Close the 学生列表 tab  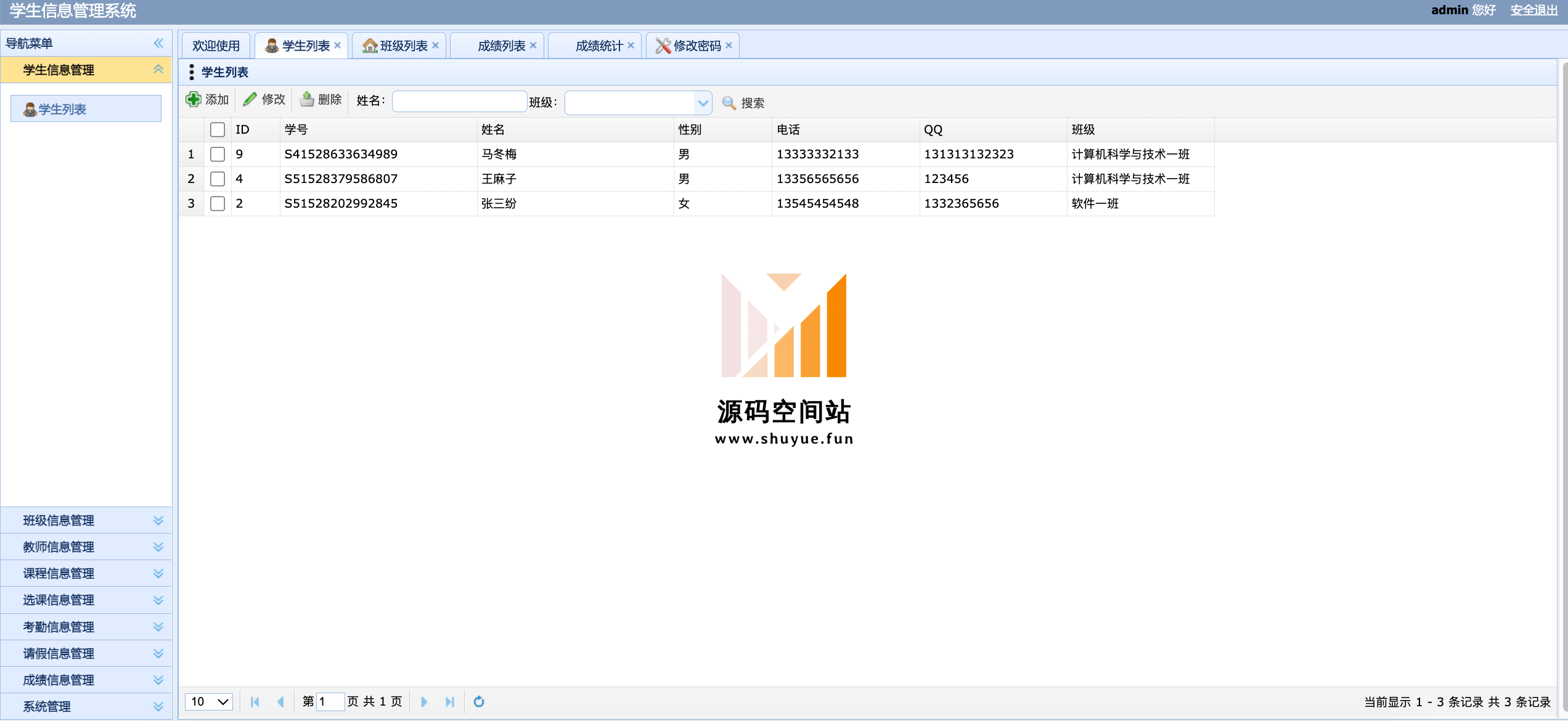pyautogui.click(x=338, y=46)
